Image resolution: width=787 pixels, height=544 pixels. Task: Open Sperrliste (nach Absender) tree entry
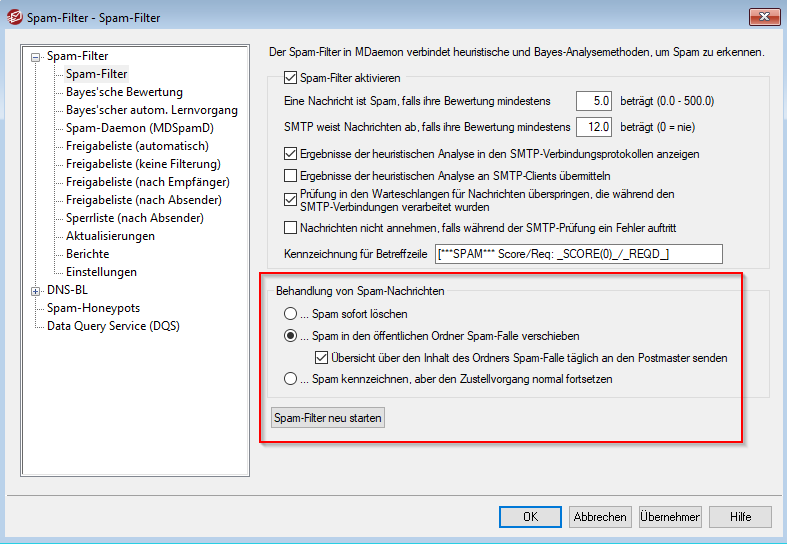point(135,218)
